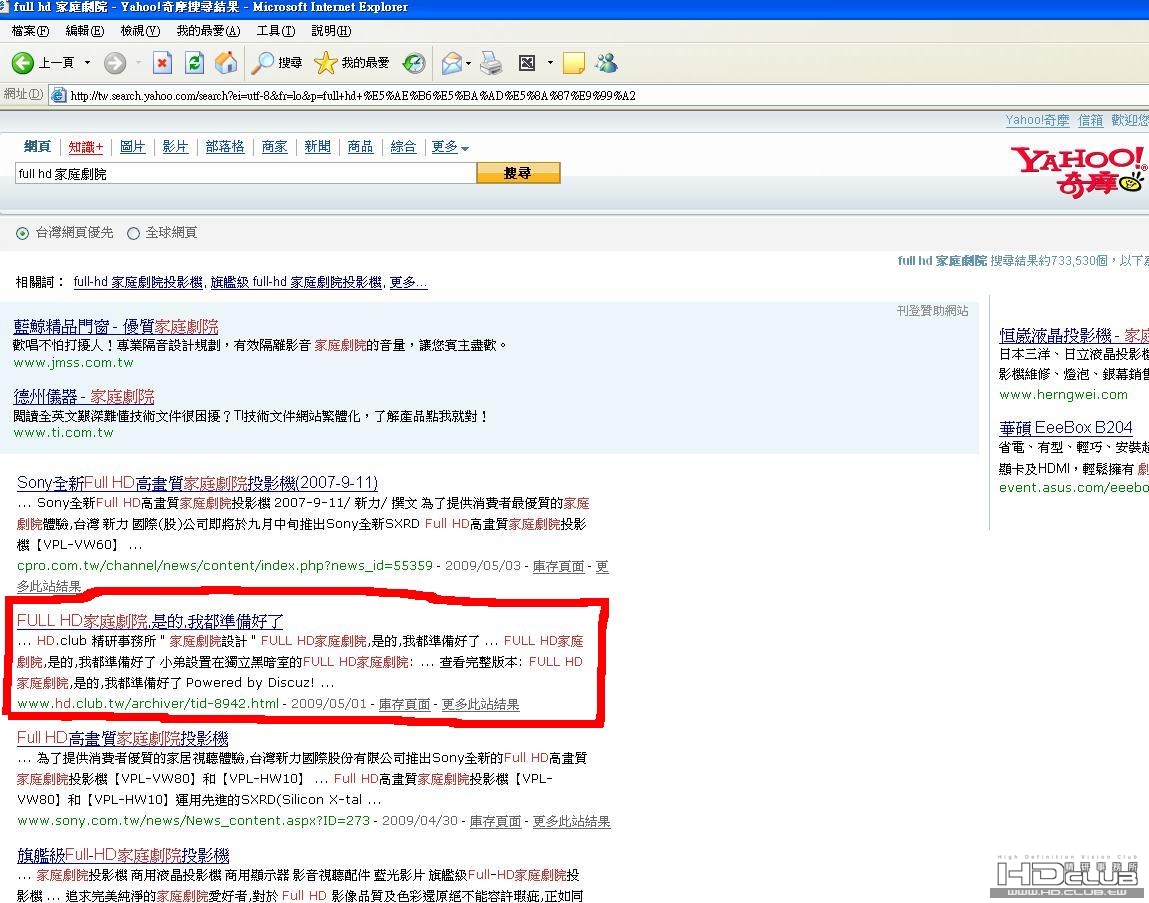
Task: Click the page icon in the address bar
Action: click(x=58, y=95)
